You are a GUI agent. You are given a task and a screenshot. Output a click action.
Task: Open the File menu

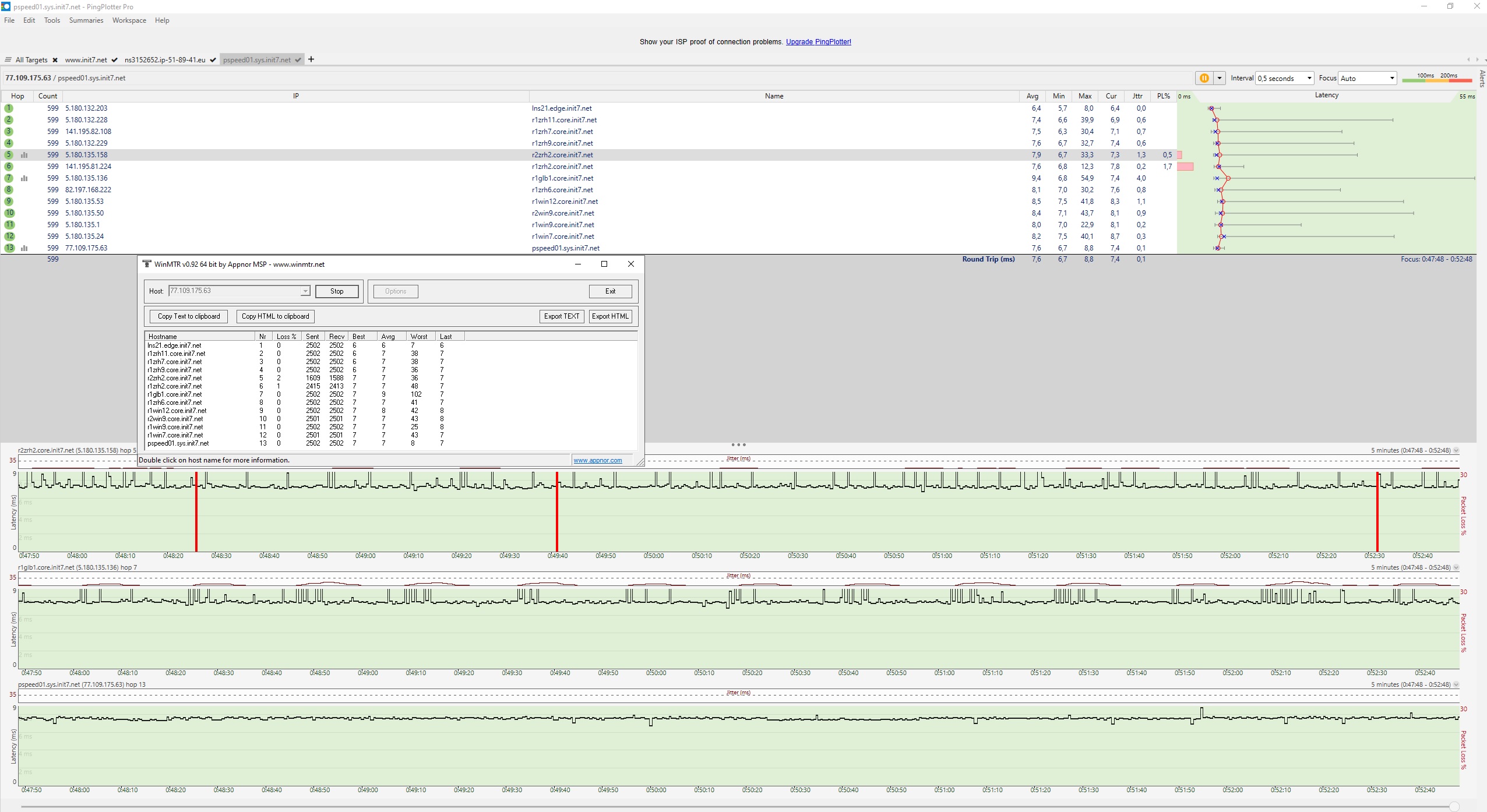click(9, 20)
